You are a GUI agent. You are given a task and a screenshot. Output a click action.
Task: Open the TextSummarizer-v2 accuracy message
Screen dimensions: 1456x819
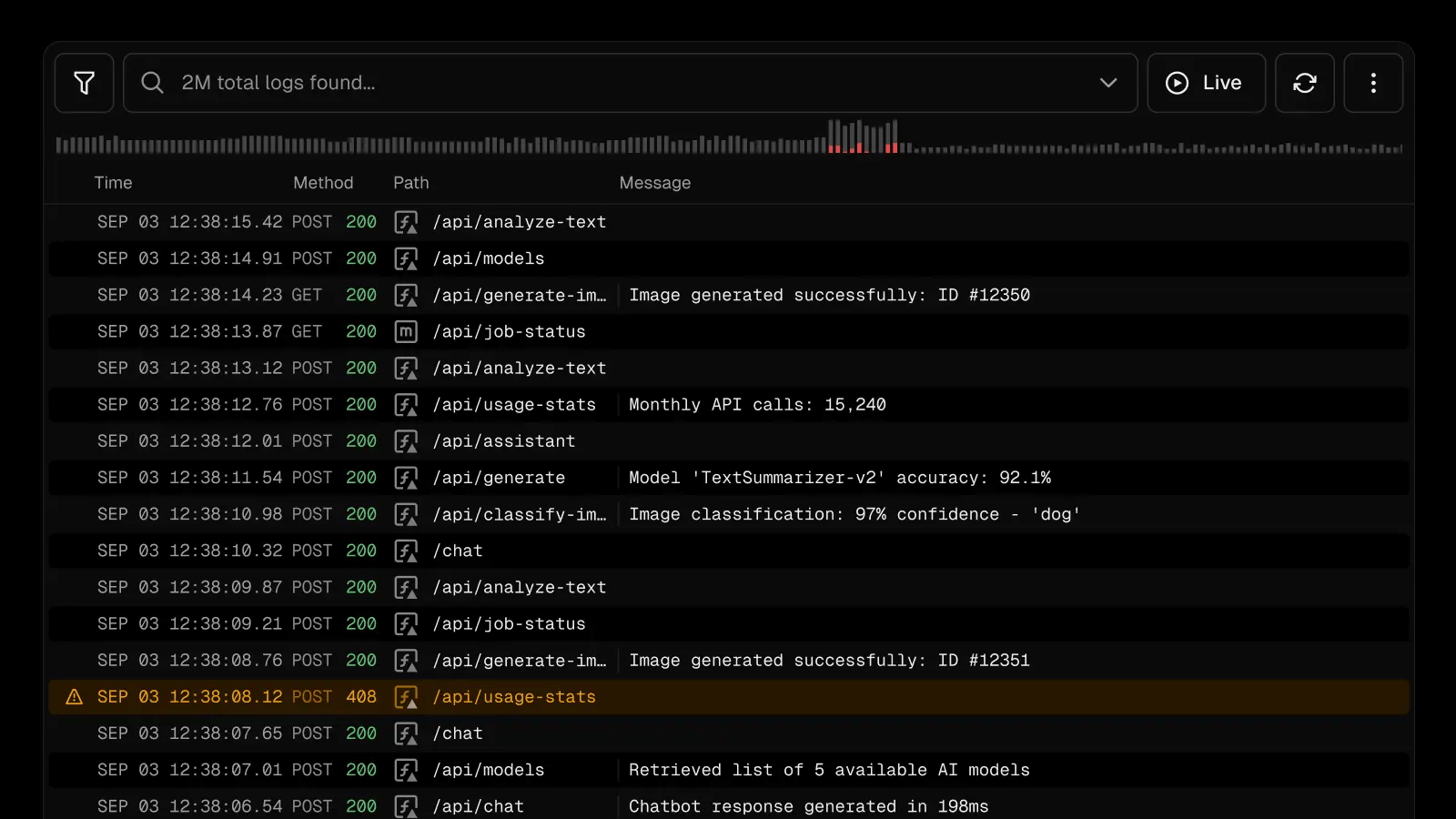point(840,478)
